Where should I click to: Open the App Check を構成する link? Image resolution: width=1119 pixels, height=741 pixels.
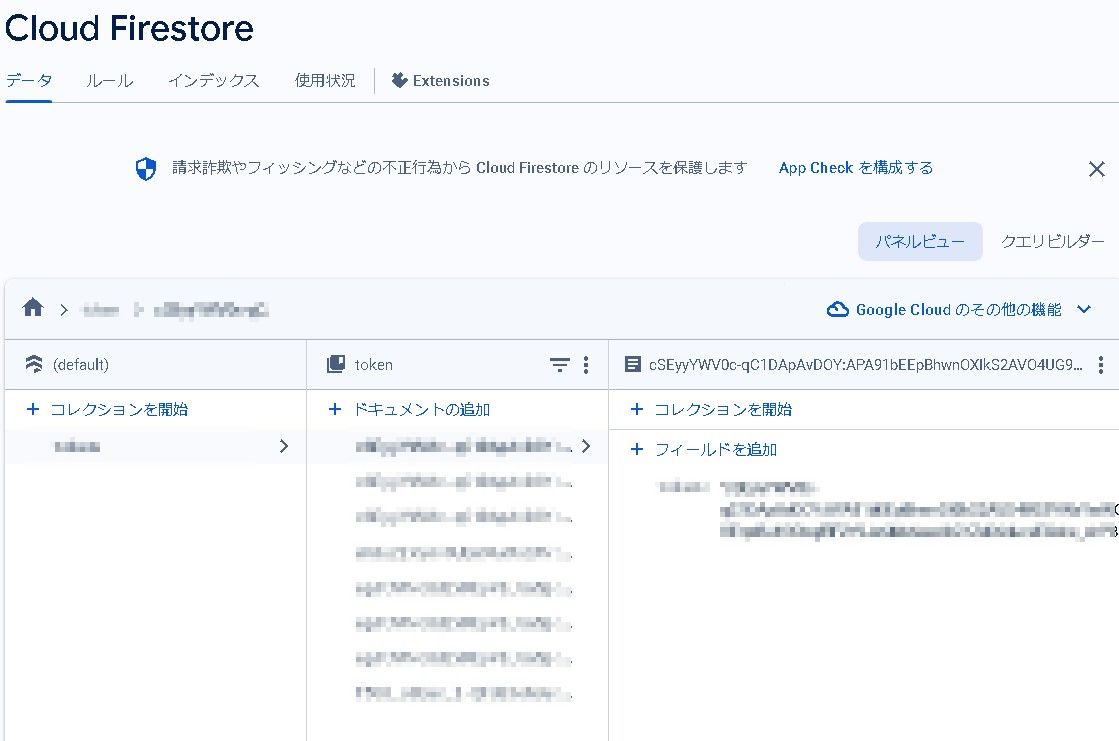click(856, 168)
